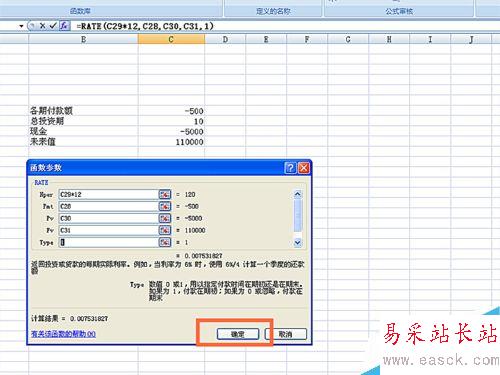Click the Nper result value 120
The image size is (500, 375).
pos(190,194)
